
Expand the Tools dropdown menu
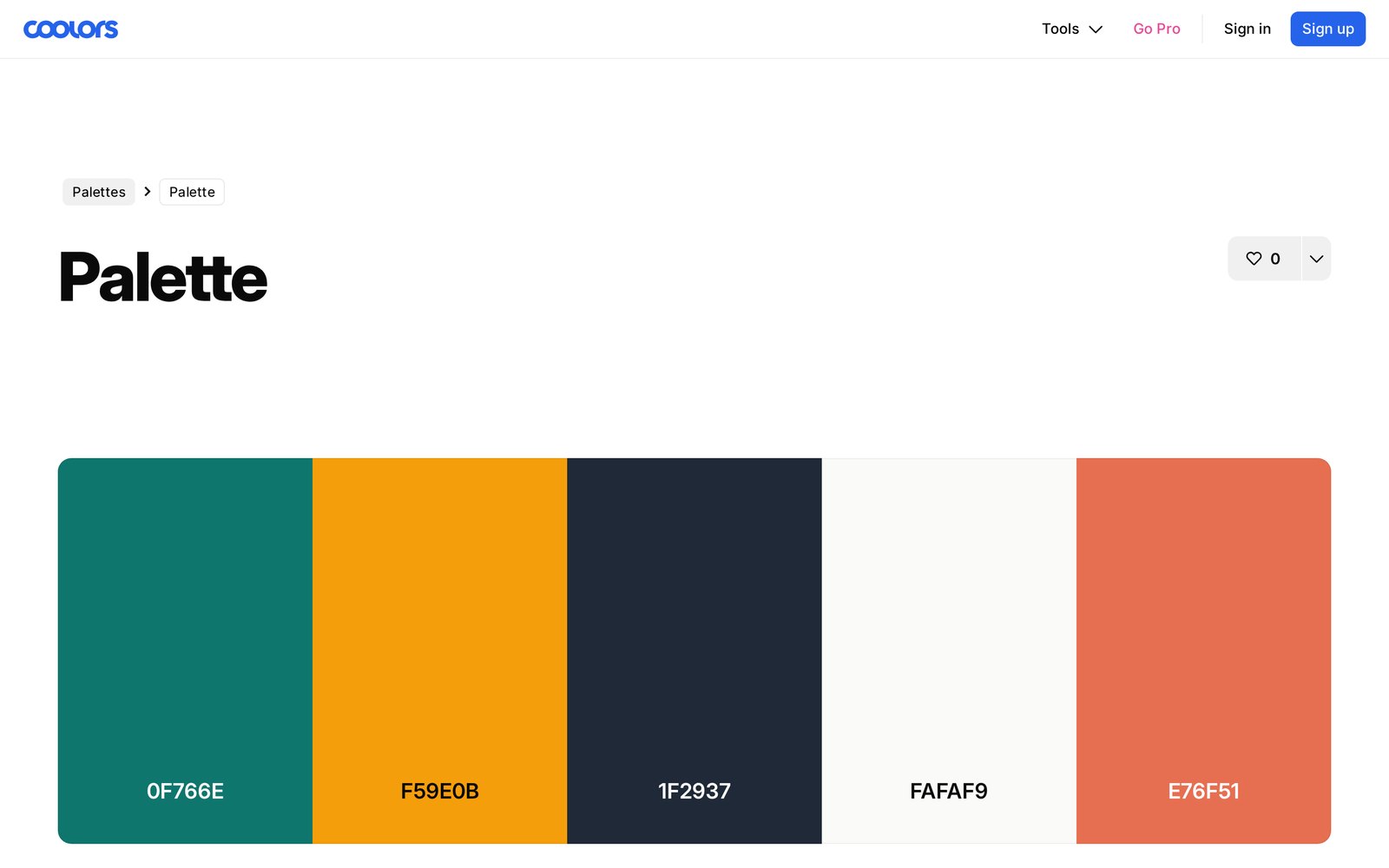(x=1072, y=29)
